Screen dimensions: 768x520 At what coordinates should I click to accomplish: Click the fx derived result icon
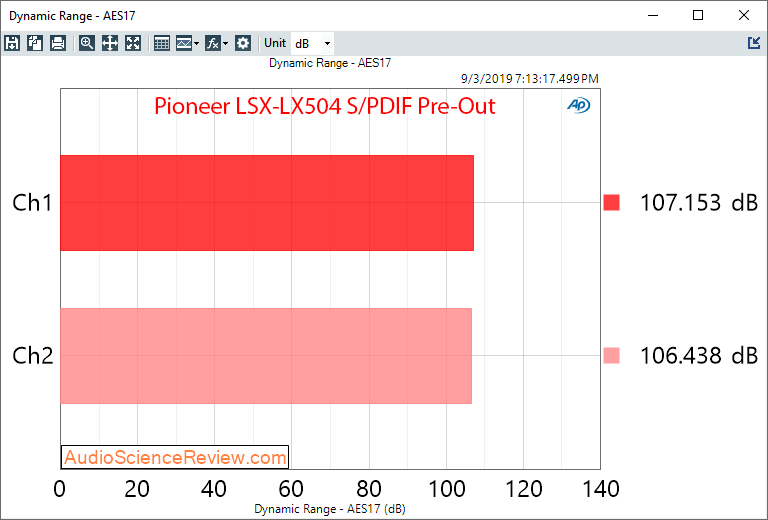coord(213,43)
